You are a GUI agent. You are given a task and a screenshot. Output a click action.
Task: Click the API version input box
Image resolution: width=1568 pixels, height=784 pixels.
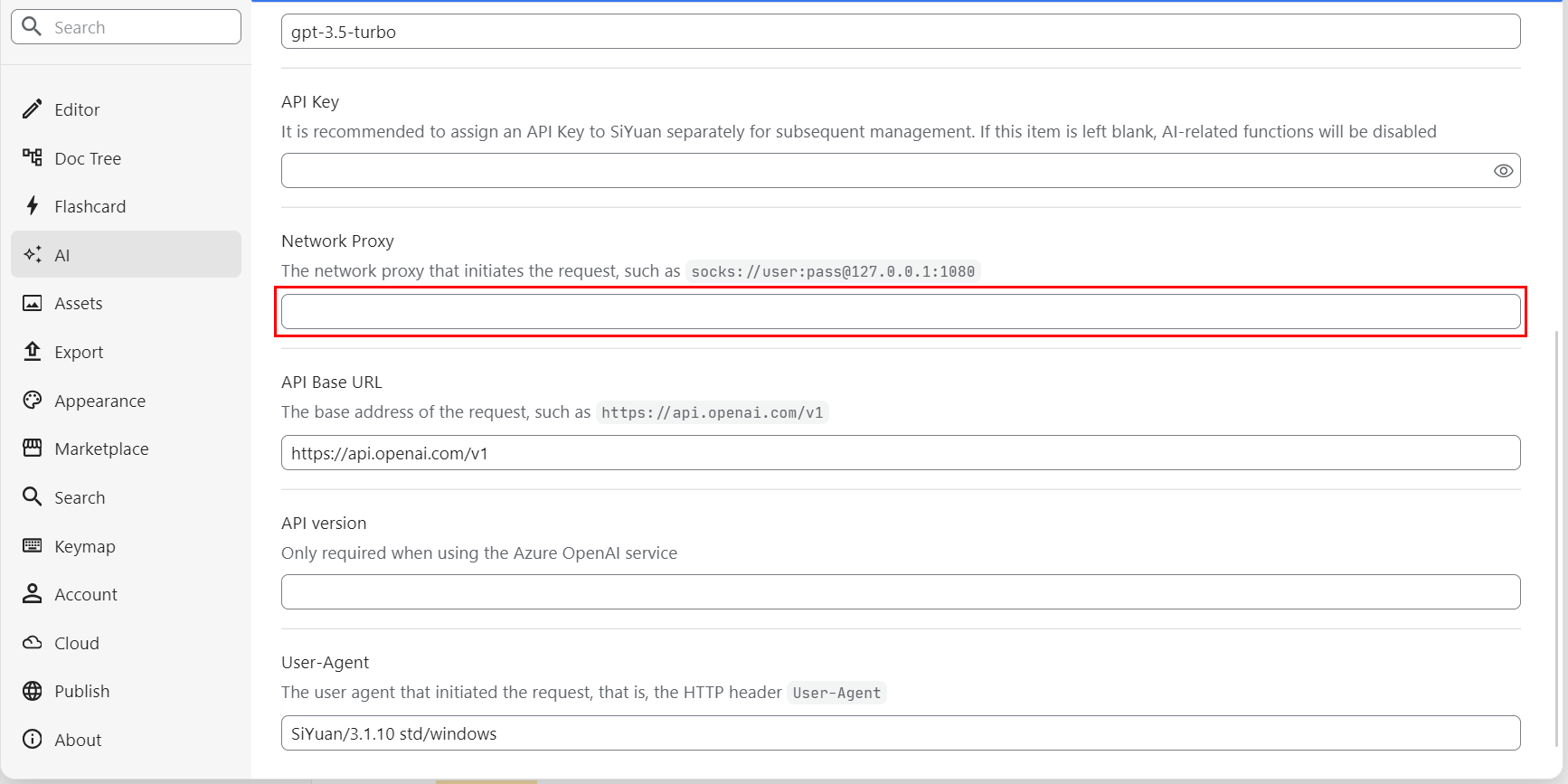[900, 592]
